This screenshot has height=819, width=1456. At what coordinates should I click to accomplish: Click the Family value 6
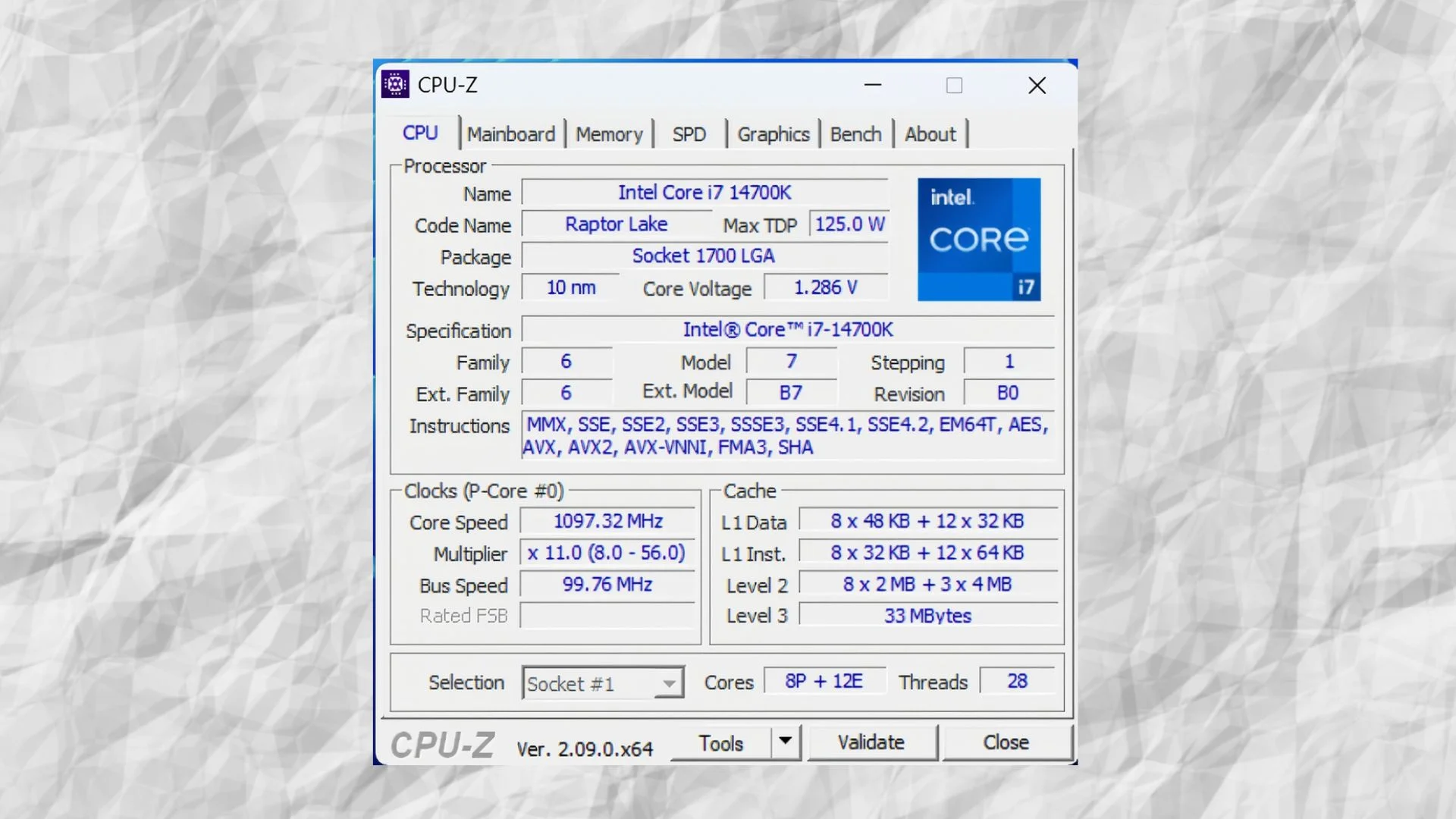566,362
